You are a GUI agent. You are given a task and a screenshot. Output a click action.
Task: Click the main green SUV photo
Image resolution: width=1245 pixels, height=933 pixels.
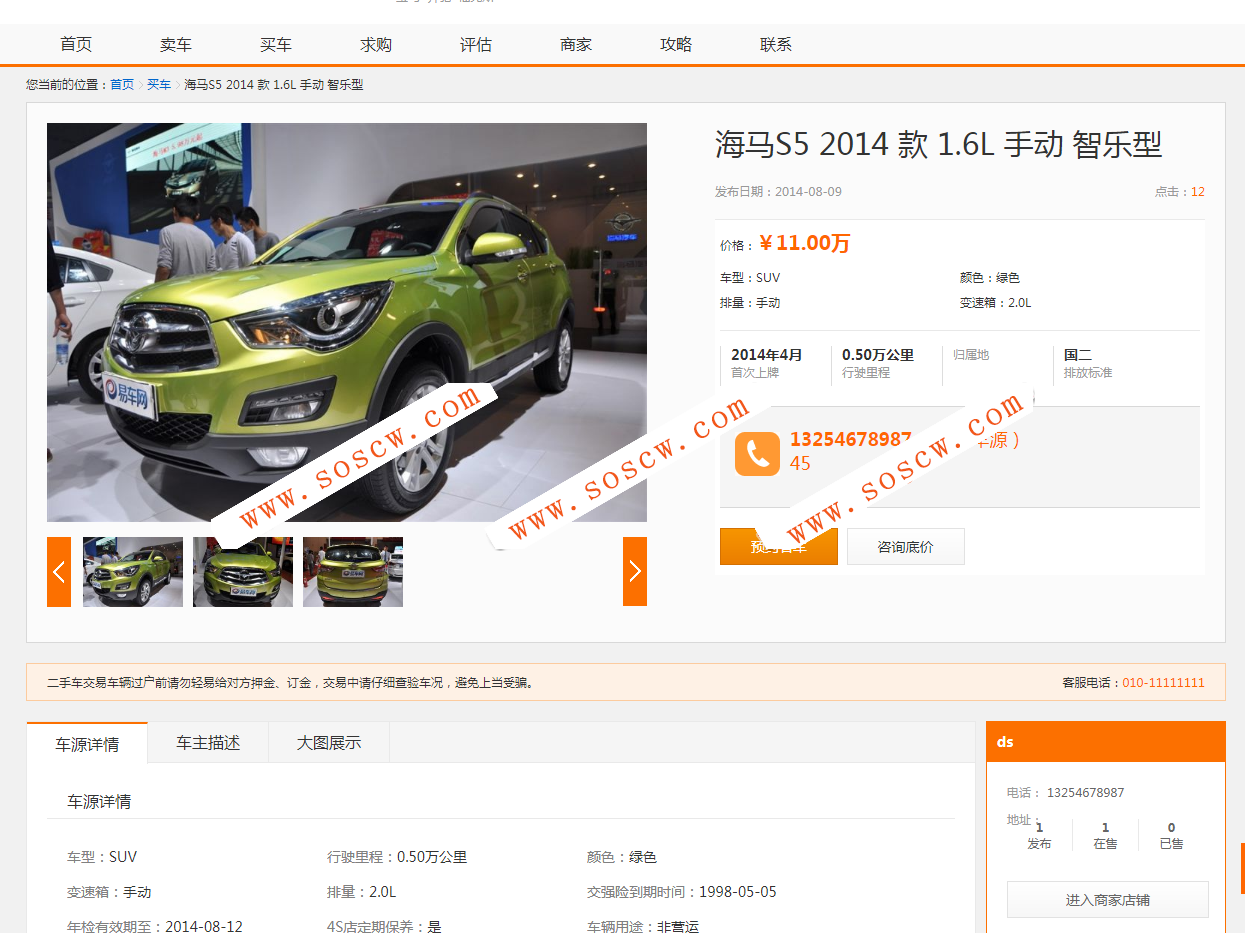pyautogui.click(x=347, y=322)
